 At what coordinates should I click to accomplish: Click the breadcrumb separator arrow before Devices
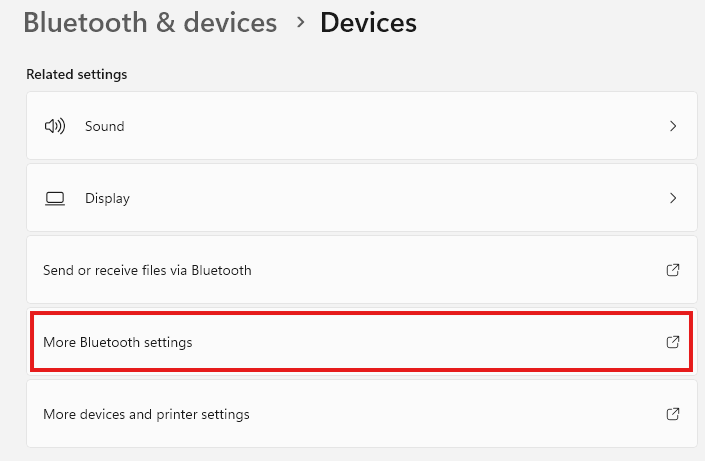point(300,22)
